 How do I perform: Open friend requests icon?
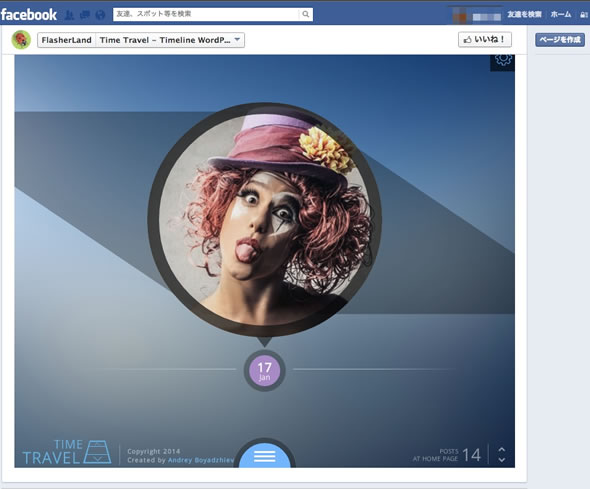[69, 15]
